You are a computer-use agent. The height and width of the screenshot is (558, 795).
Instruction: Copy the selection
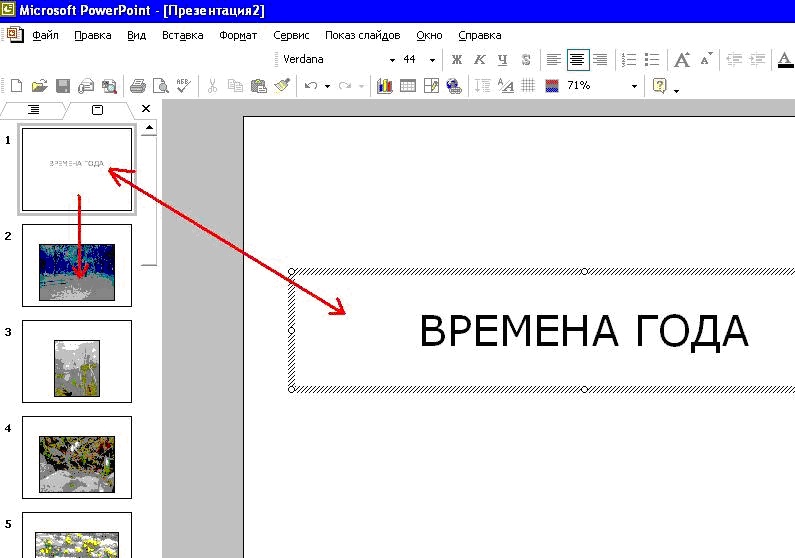[x=235, y=86]
